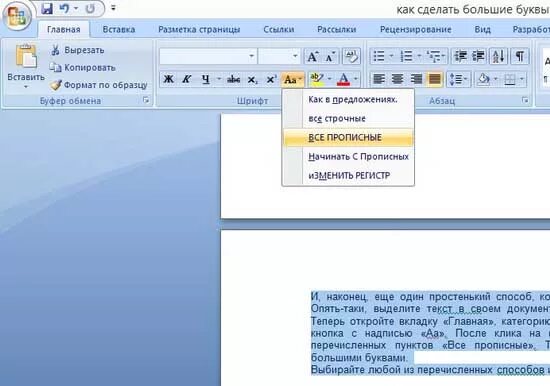Screen dimensions: 550x386
Task: Copy selection with Копировать
Action: (x=82, y=67)
